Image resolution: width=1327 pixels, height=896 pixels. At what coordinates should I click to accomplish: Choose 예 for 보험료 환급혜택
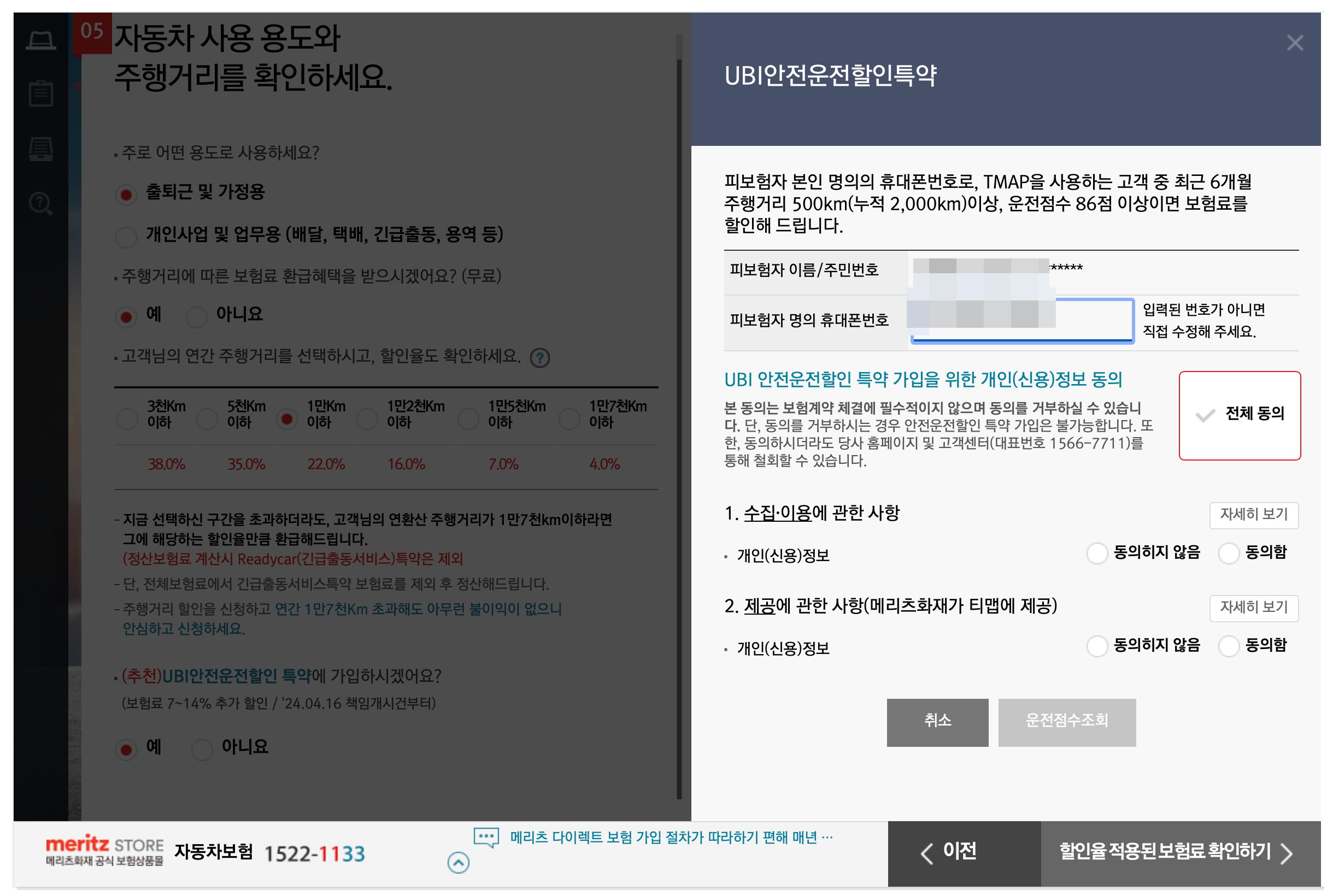[x=126, y=317]
